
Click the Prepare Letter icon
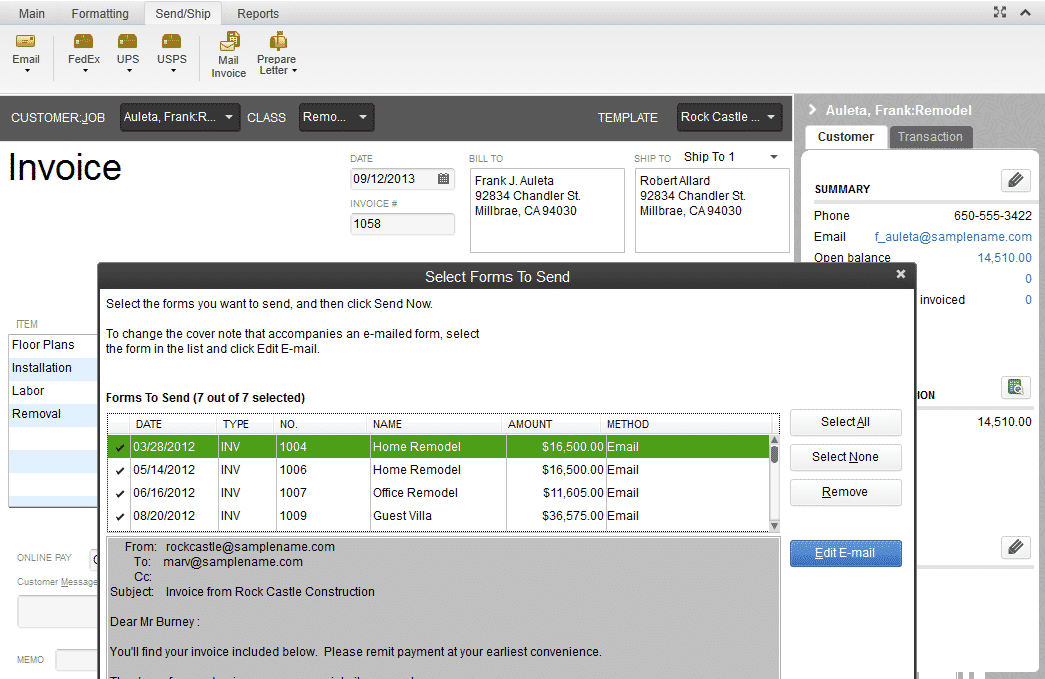point(278,41)
